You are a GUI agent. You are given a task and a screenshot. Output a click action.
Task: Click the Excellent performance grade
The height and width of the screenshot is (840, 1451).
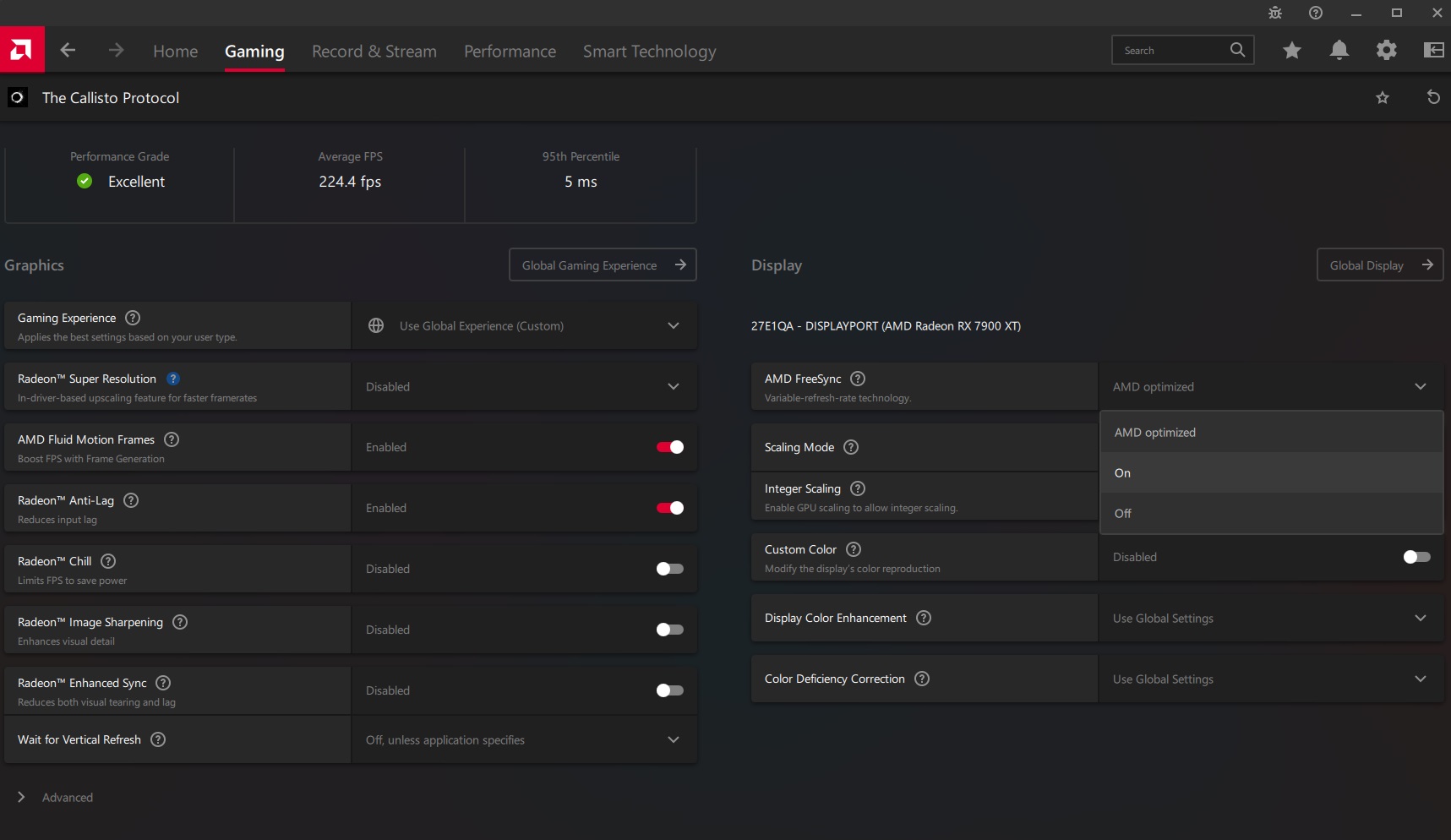(x=136, y=182)
